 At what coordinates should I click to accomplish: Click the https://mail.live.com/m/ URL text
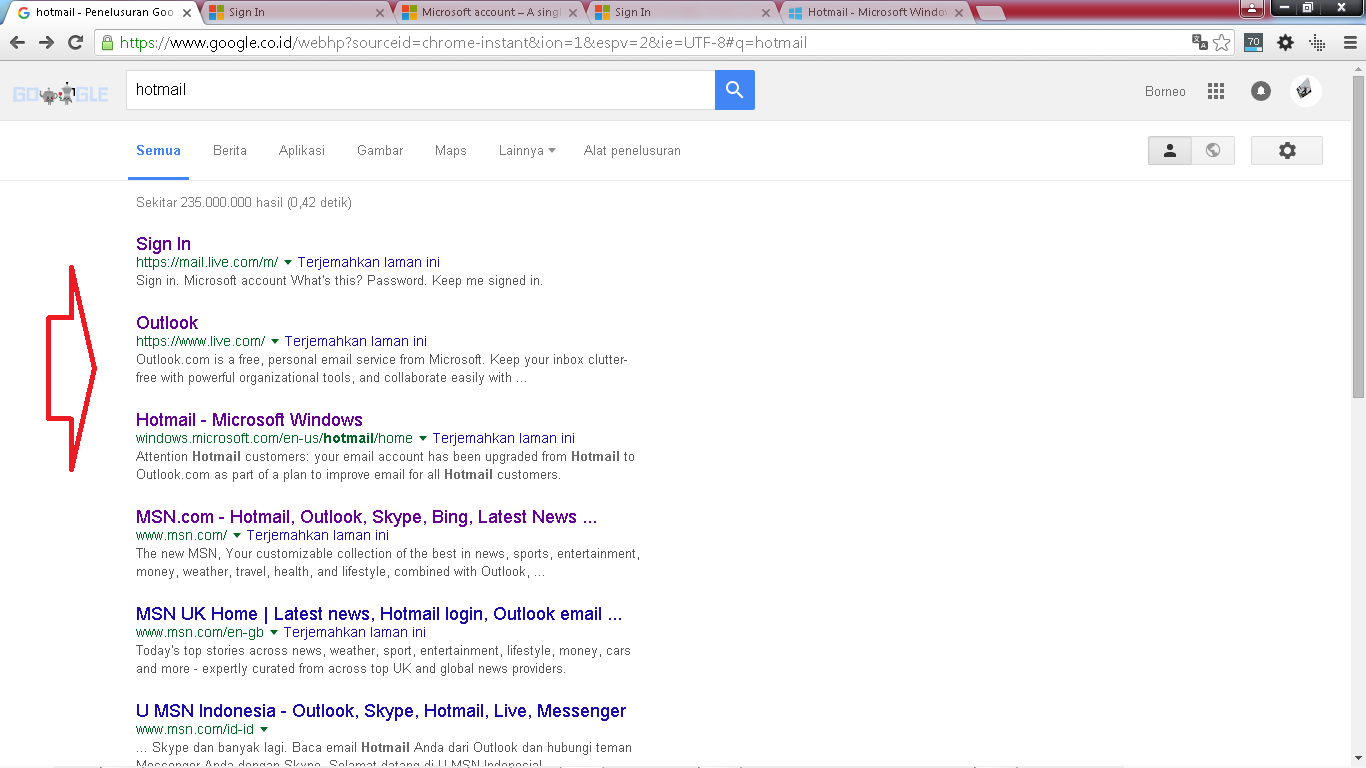pos(207,262)
